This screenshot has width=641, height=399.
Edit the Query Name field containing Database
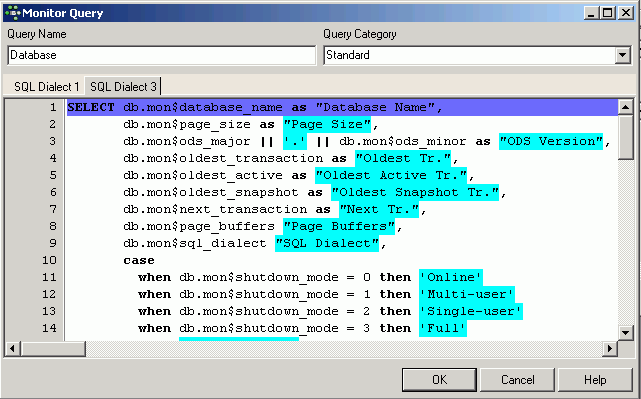click(162, 55)
